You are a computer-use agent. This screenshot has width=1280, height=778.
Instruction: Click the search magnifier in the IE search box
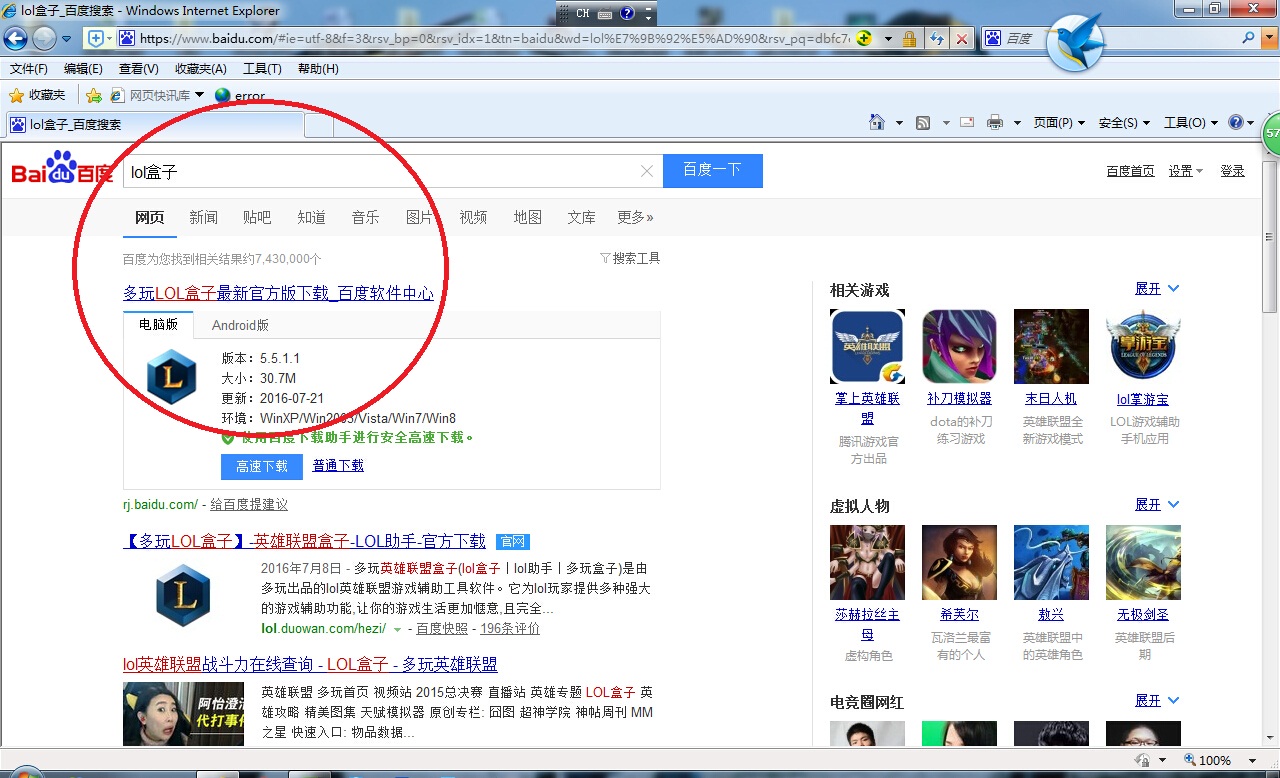1248,38
